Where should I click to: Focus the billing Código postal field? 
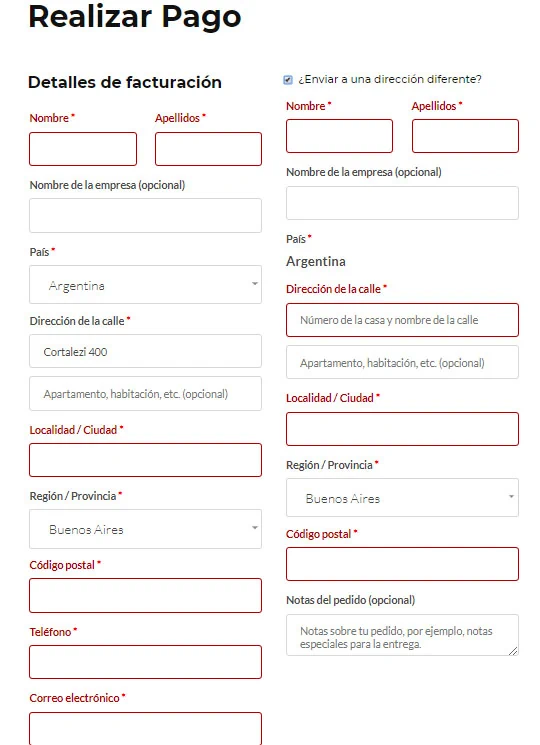coord(145,595)
